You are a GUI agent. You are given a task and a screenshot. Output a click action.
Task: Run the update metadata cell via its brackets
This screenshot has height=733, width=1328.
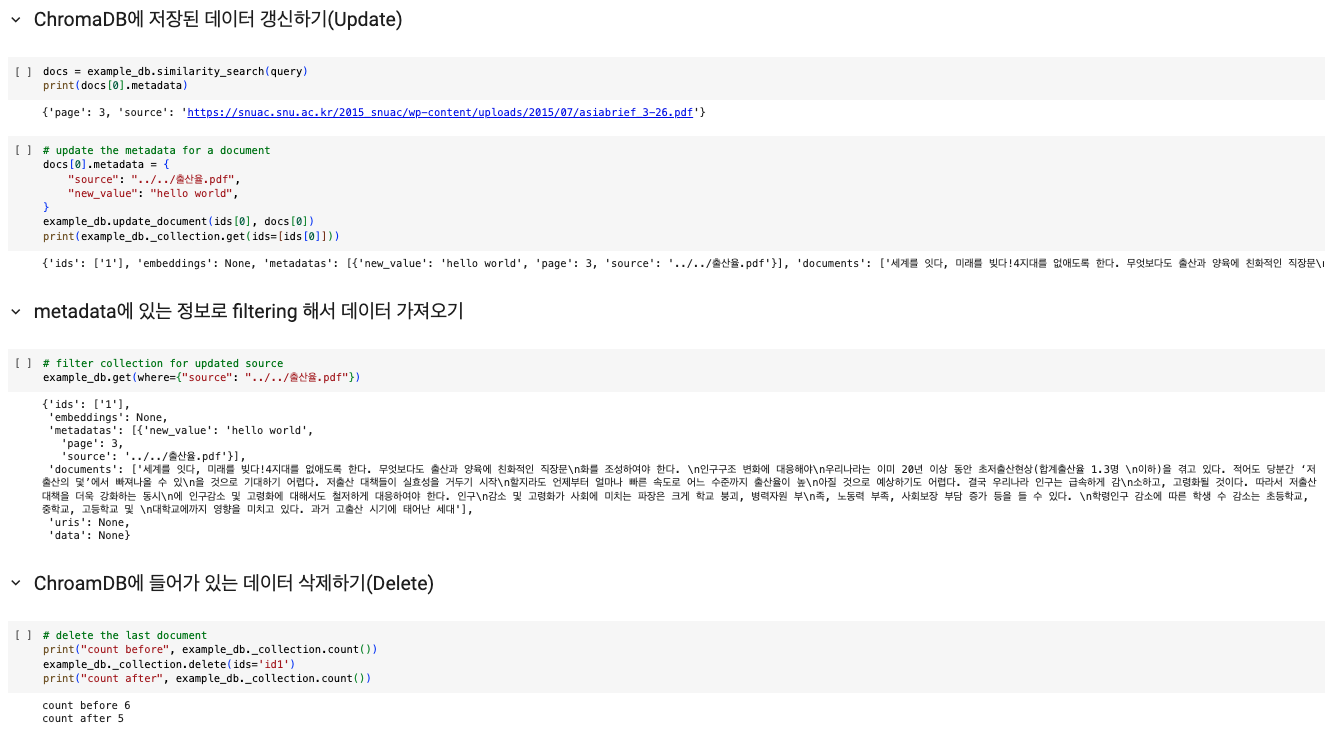pos(23,150)
